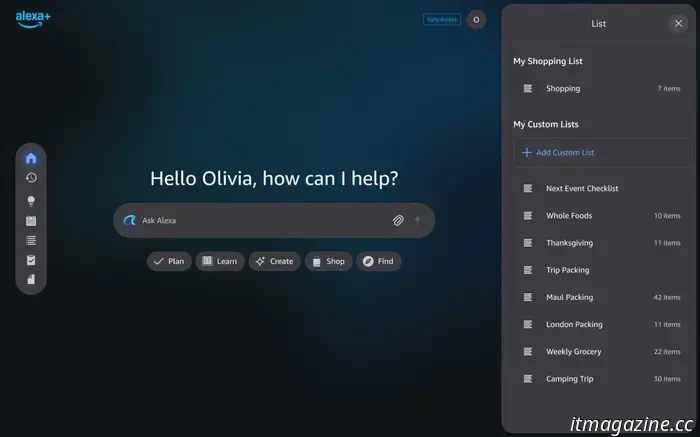Open the Whole Foods list
Image resolution: width=700 pixels, height=437 pixels.
click(602, 216)
